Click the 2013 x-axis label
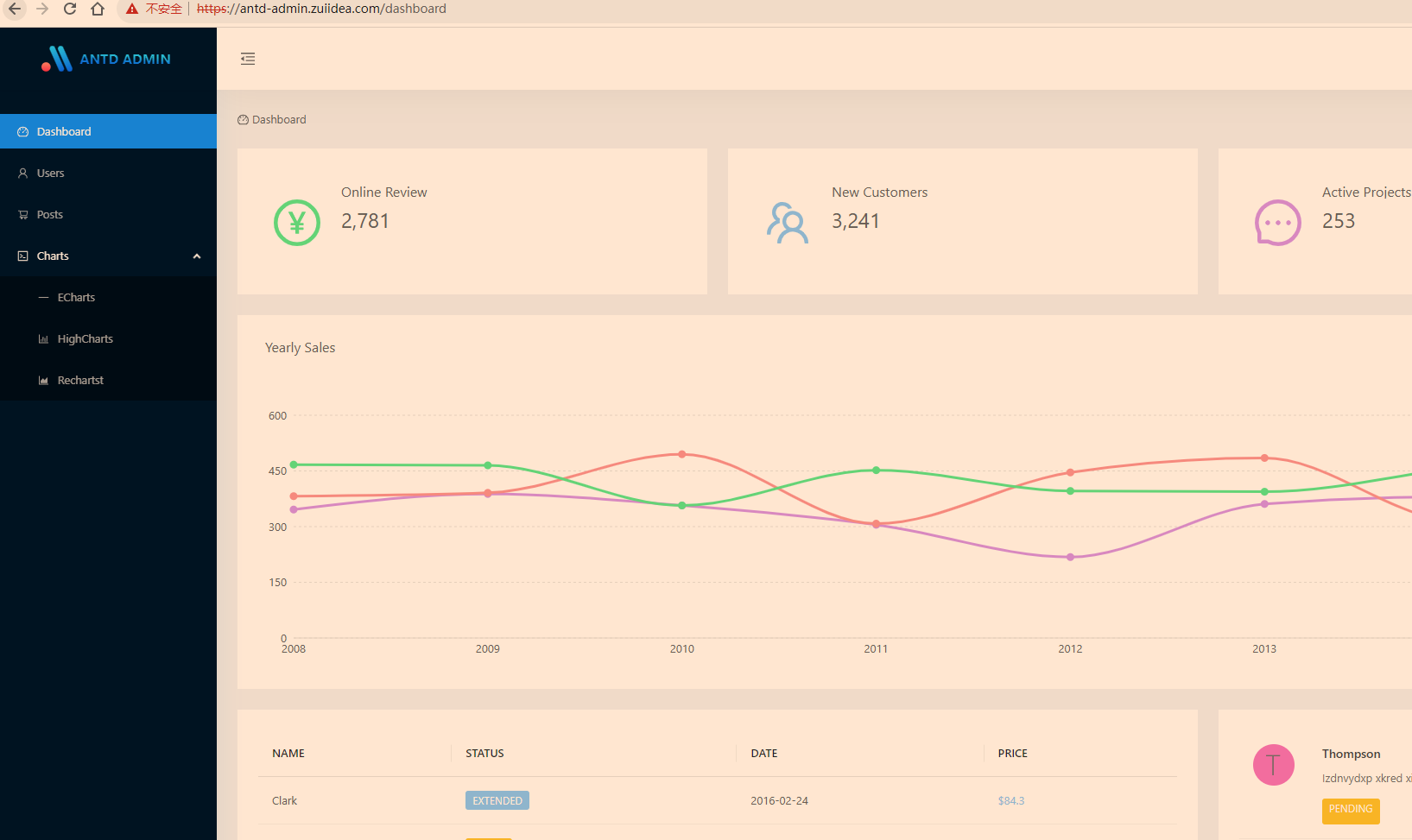Screen dimensions: 1412x840 click(1264, 649)
